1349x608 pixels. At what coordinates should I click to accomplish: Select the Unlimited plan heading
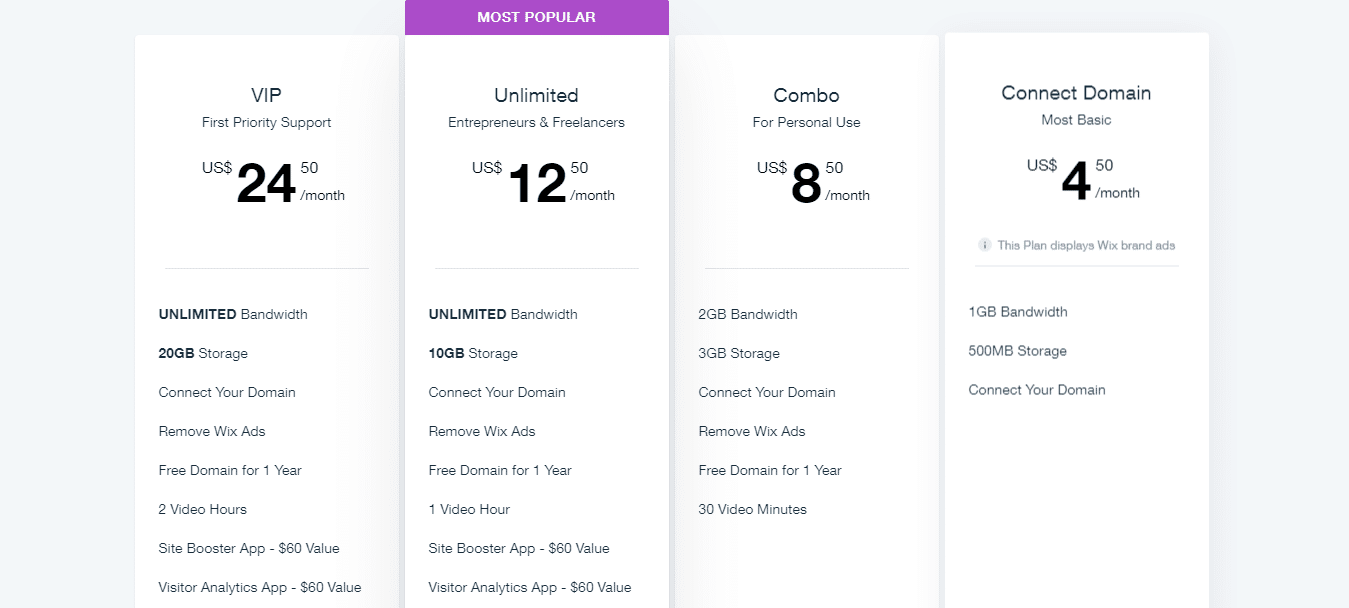point(536,95)
